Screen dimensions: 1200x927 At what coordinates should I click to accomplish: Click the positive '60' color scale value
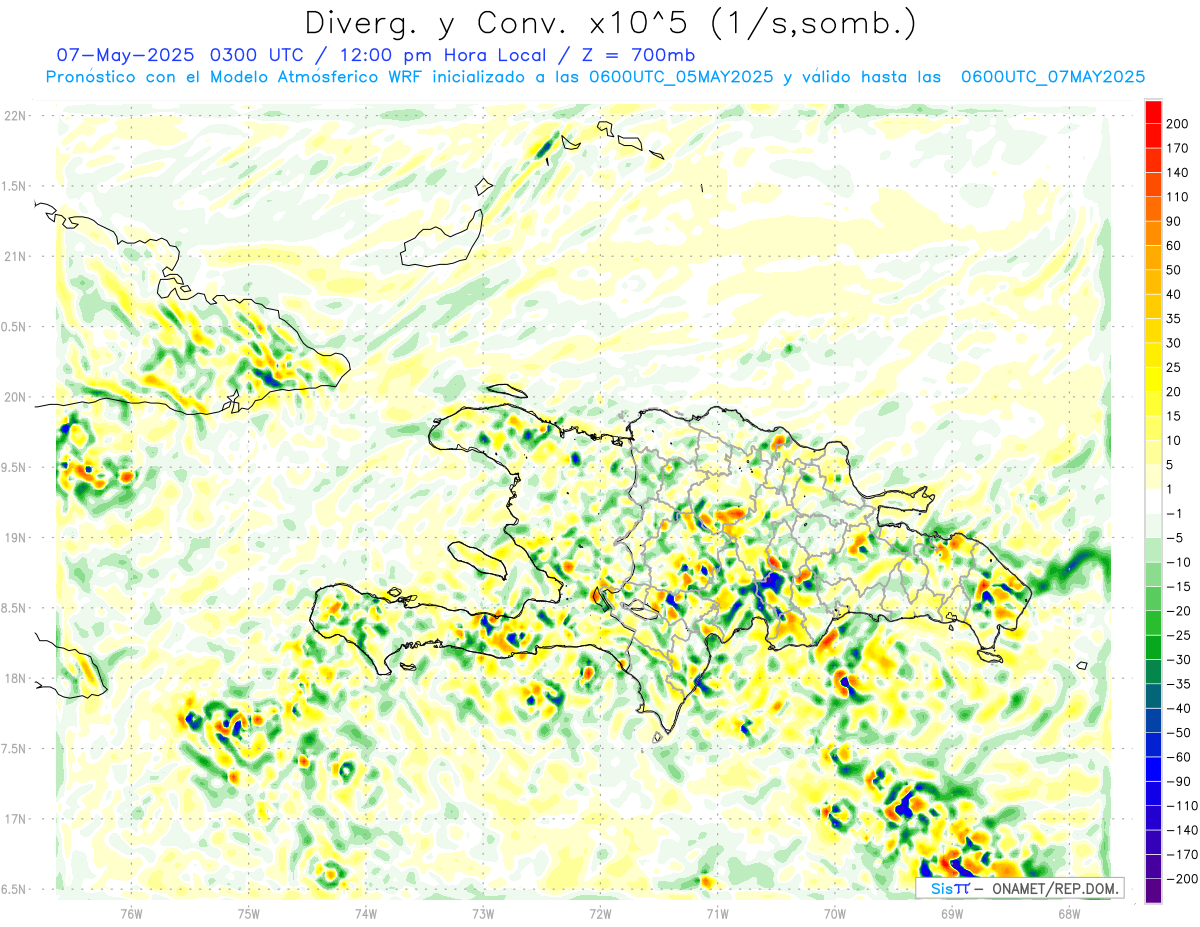point(1174,246)
